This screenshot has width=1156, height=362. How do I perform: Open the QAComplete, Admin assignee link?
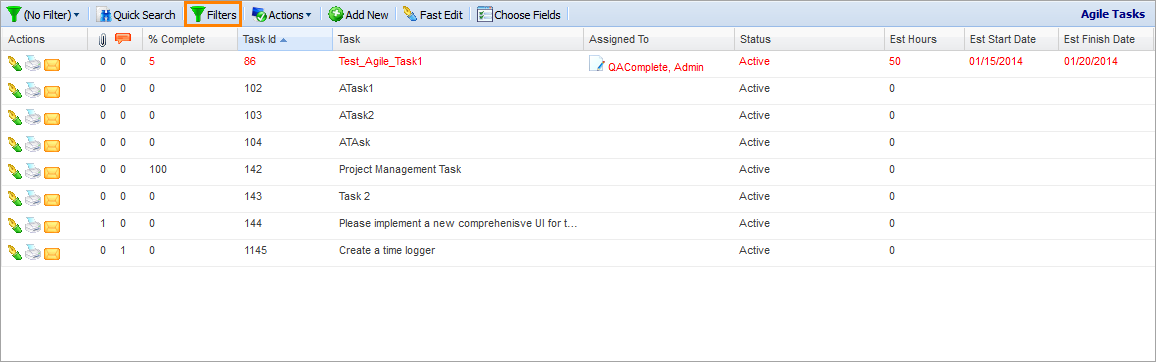click(655, 66)
